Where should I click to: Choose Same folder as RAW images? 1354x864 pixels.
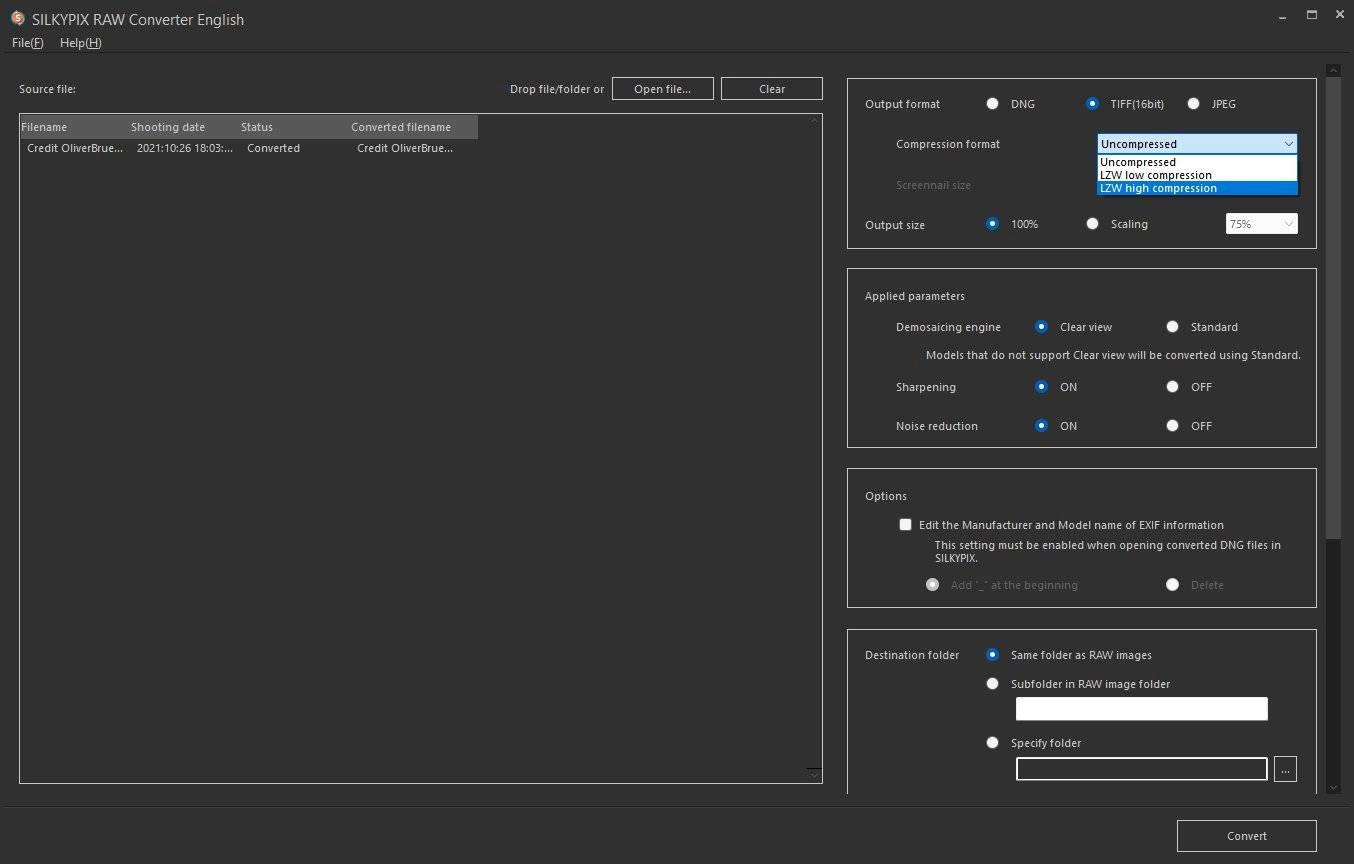(x=992, y=655)
